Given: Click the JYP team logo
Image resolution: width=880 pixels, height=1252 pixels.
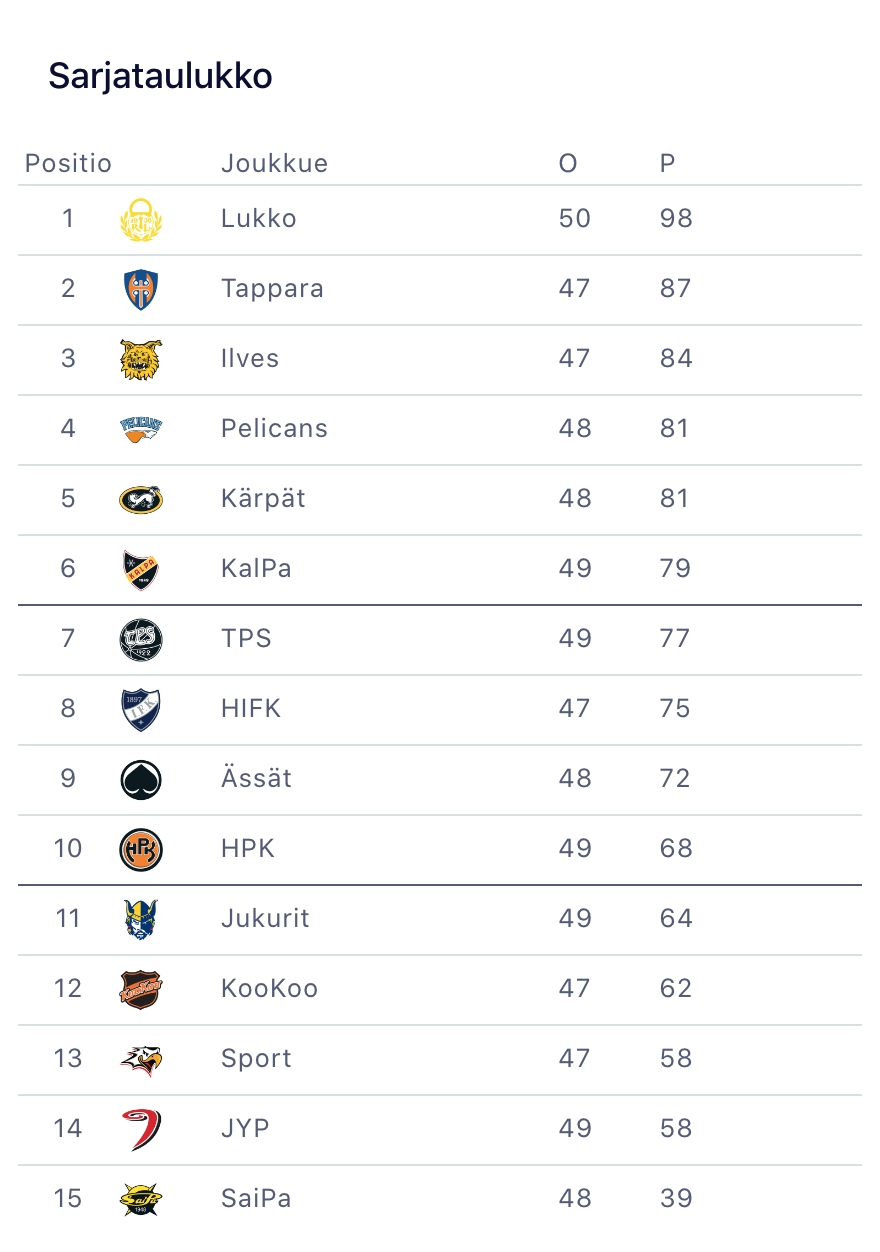Looking at the screenshot, I should [140, 1129].
